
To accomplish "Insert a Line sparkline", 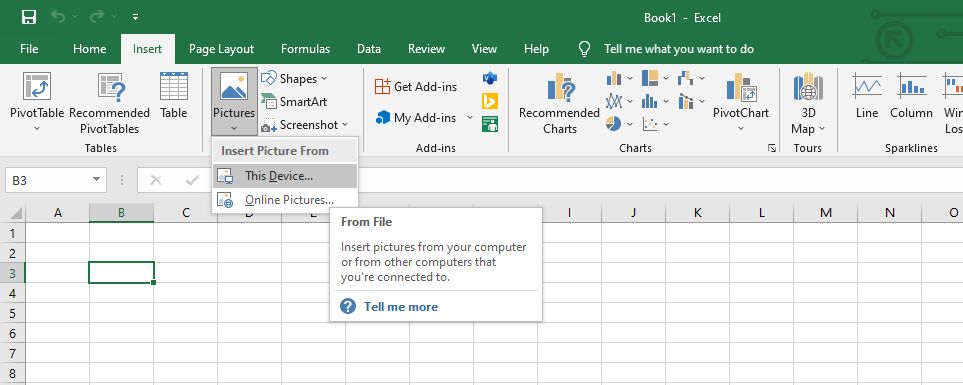I will pyautogui.click(x=867, y=96).
